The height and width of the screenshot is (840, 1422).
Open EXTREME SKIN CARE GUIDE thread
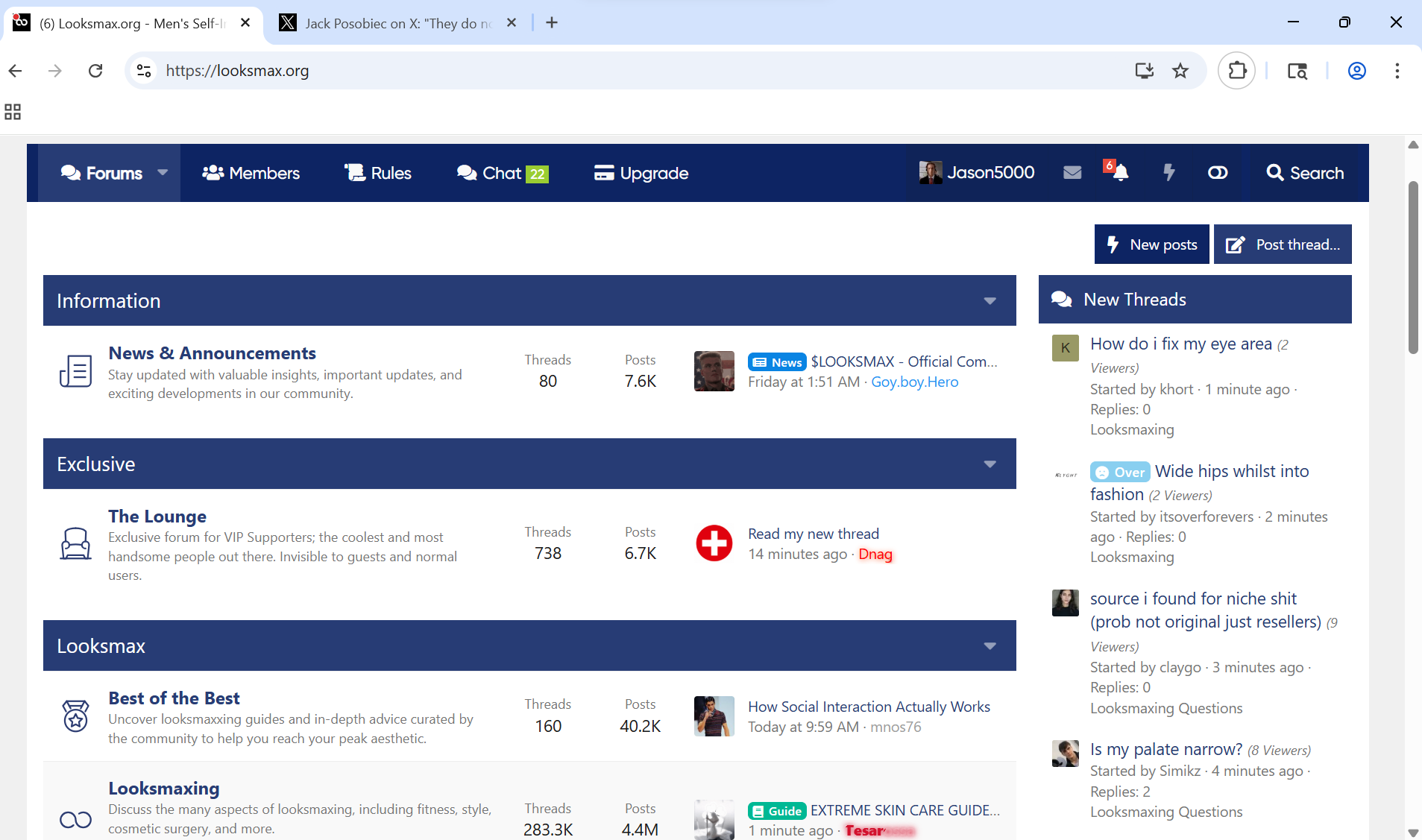(x=905, y=810)
